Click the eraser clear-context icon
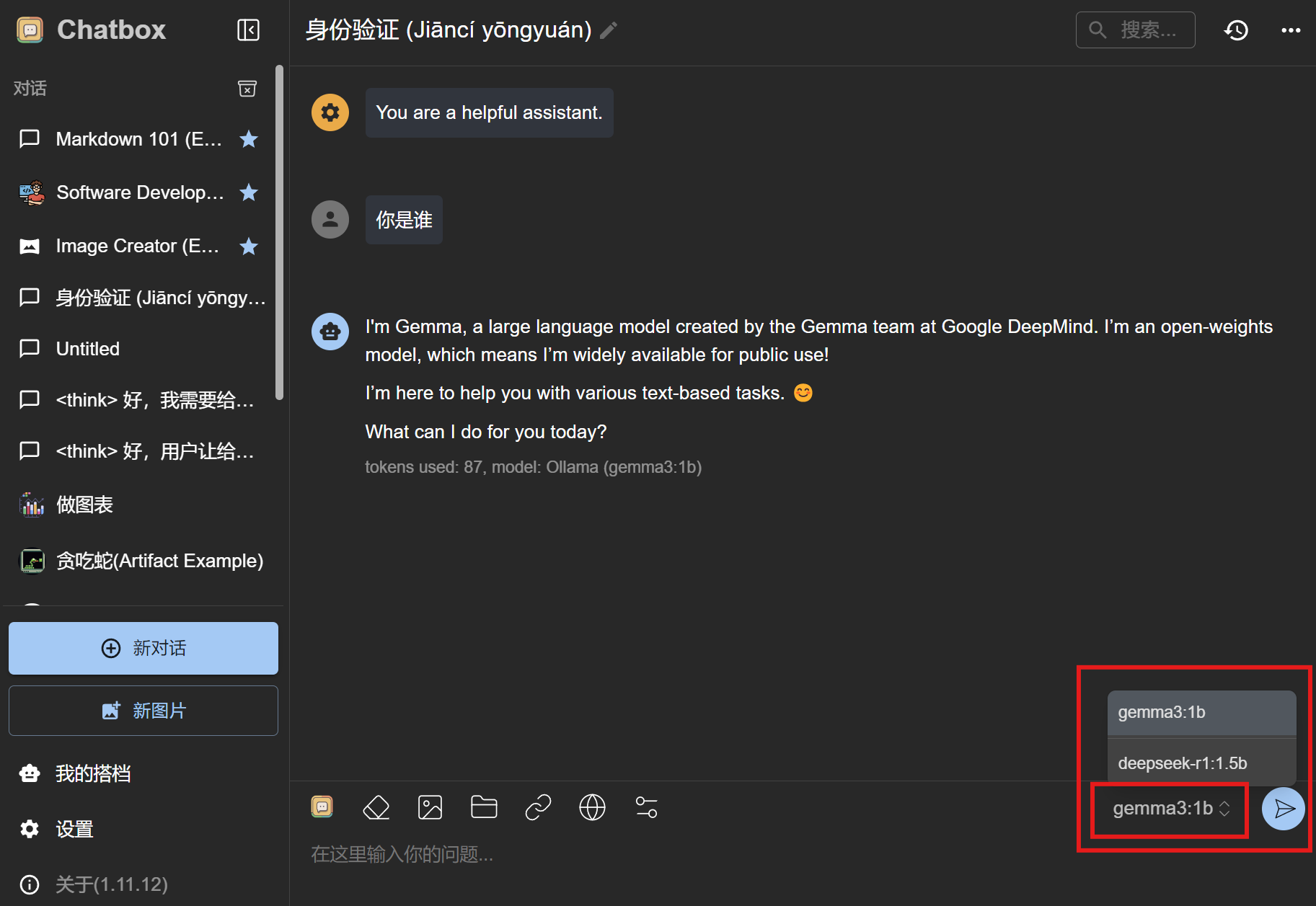This screenshot has width=1316, height=906. coord(376,807)
